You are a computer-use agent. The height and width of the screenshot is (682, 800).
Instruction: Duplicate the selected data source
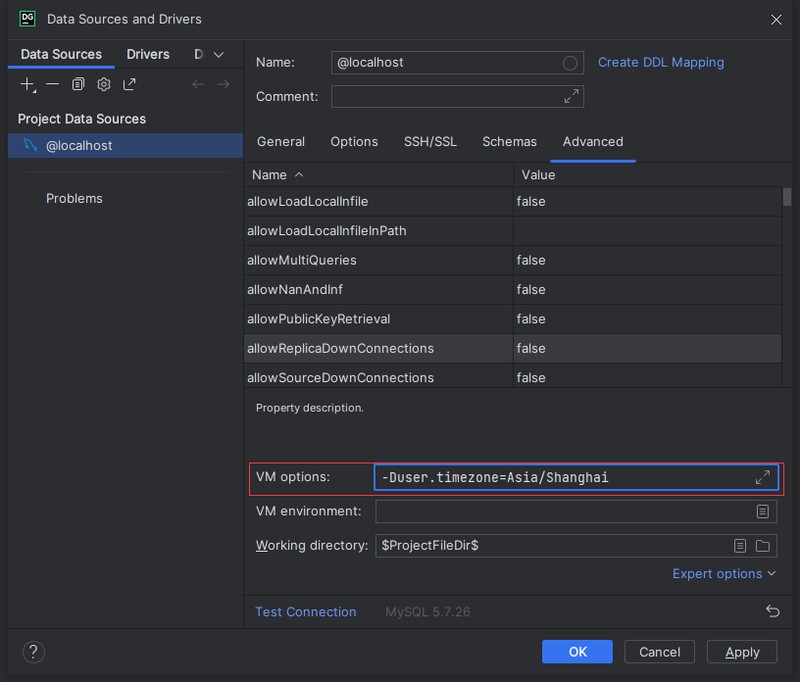pos(78,85)
